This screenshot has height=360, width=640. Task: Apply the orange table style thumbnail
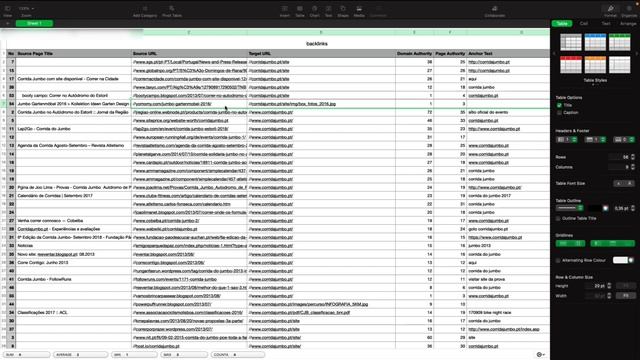(x=595, y=65)
